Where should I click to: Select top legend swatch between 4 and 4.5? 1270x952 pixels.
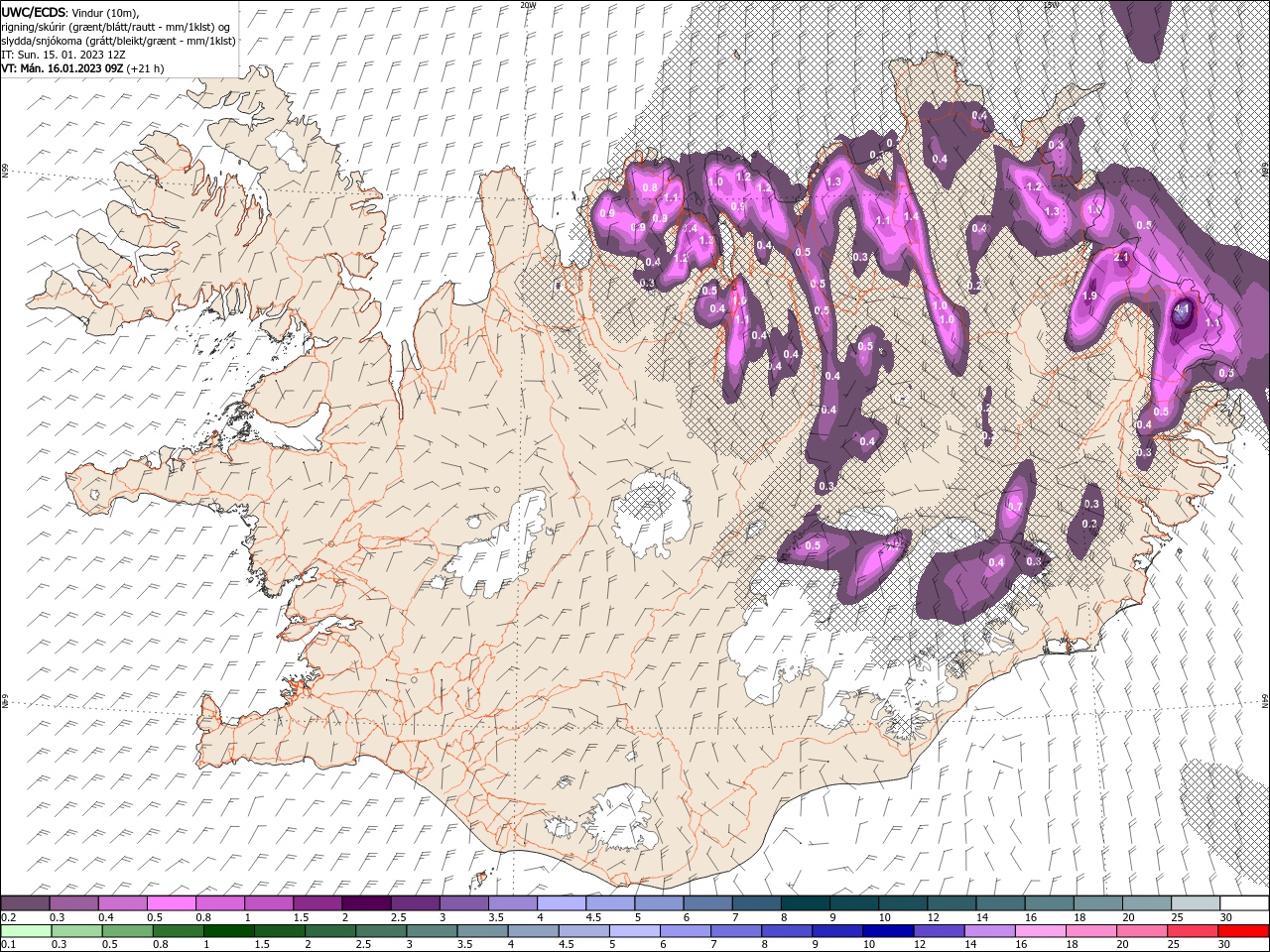[x=562, y=903]
